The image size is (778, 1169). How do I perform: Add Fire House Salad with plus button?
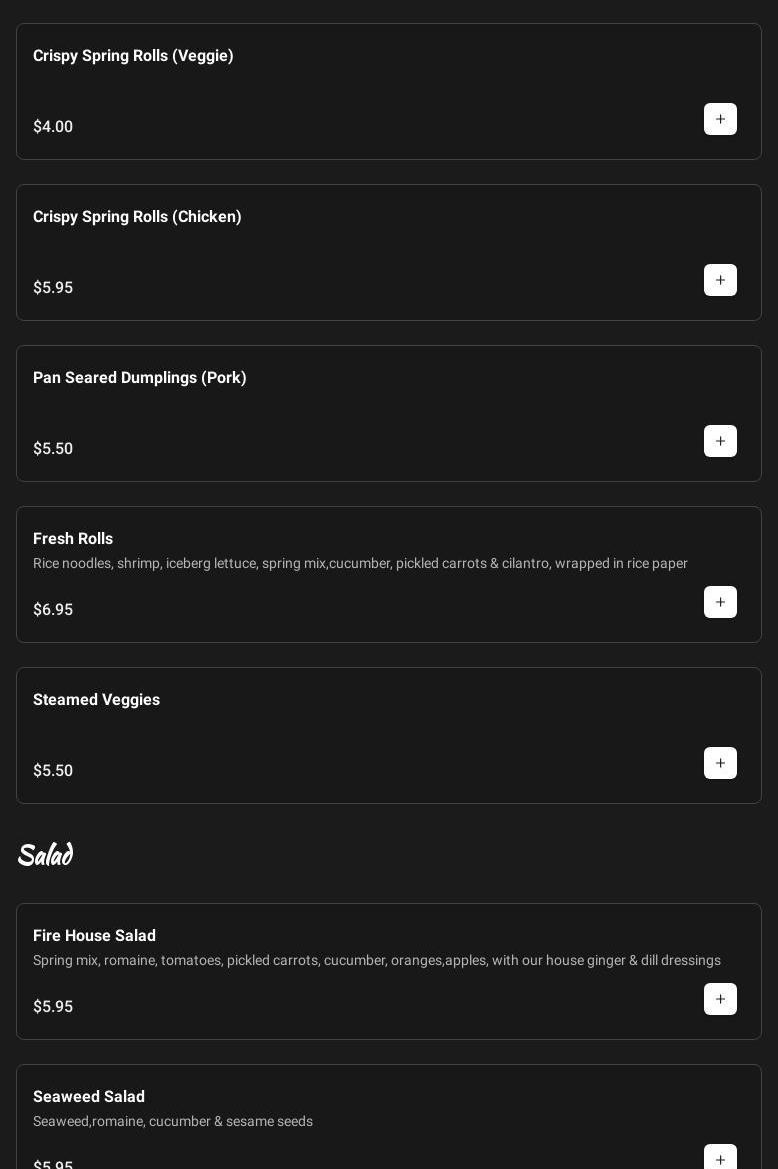pyautogui.click(x=720, y=999)
